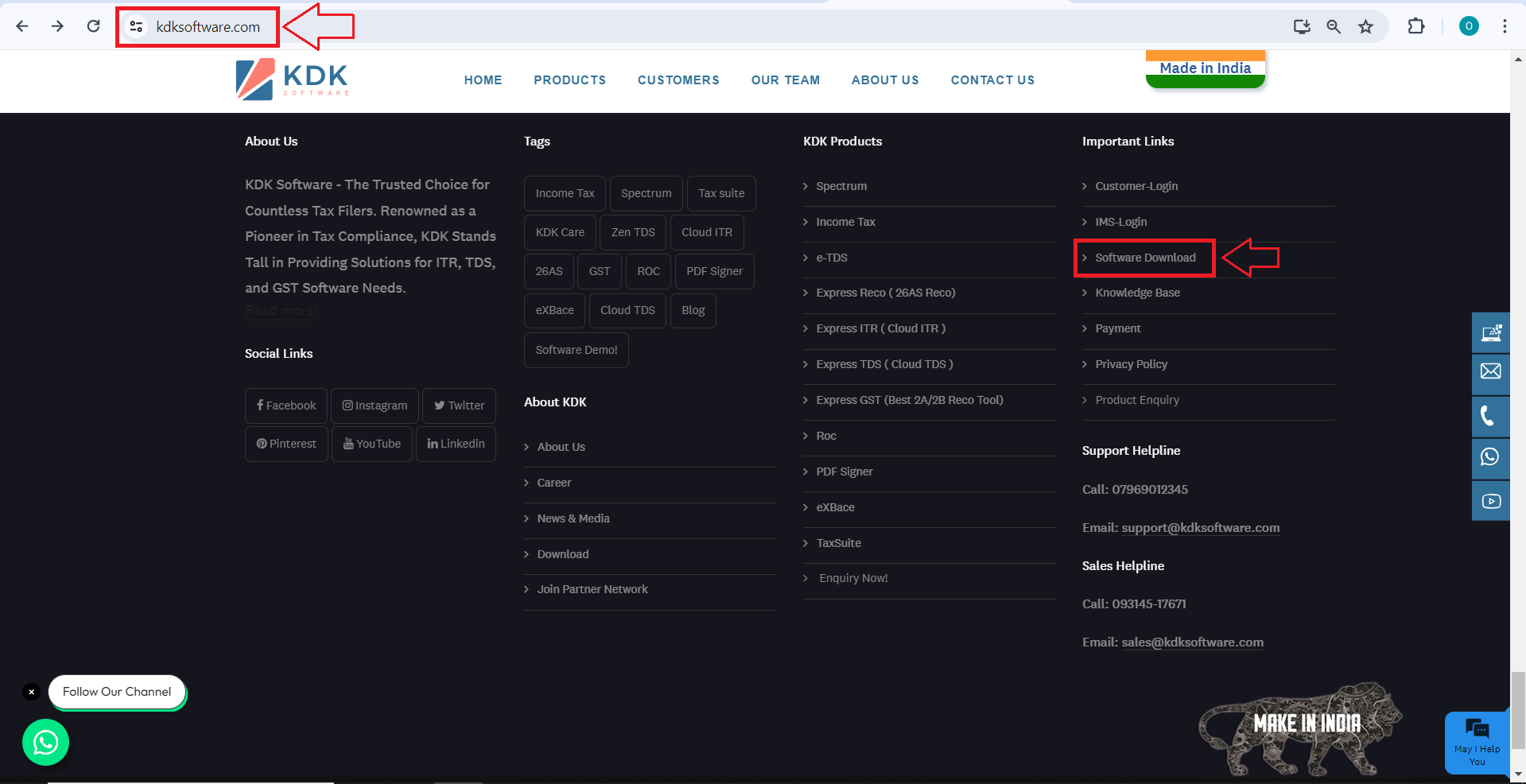Viewport: 1526px width, 784px height.
Task: Open Express GST (Best 2A/2B Reco Tool) link
Action: point(910,400)
